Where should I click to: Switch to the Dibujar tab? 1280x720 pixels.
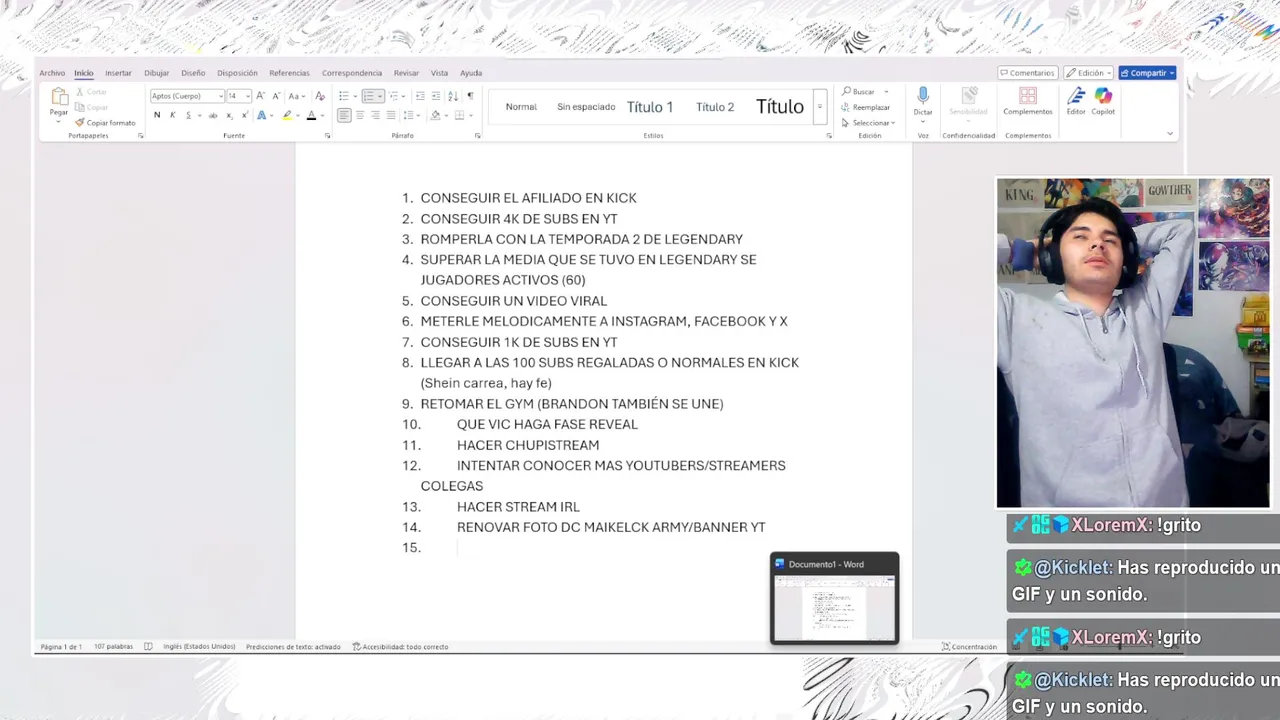tap(156, 73)
